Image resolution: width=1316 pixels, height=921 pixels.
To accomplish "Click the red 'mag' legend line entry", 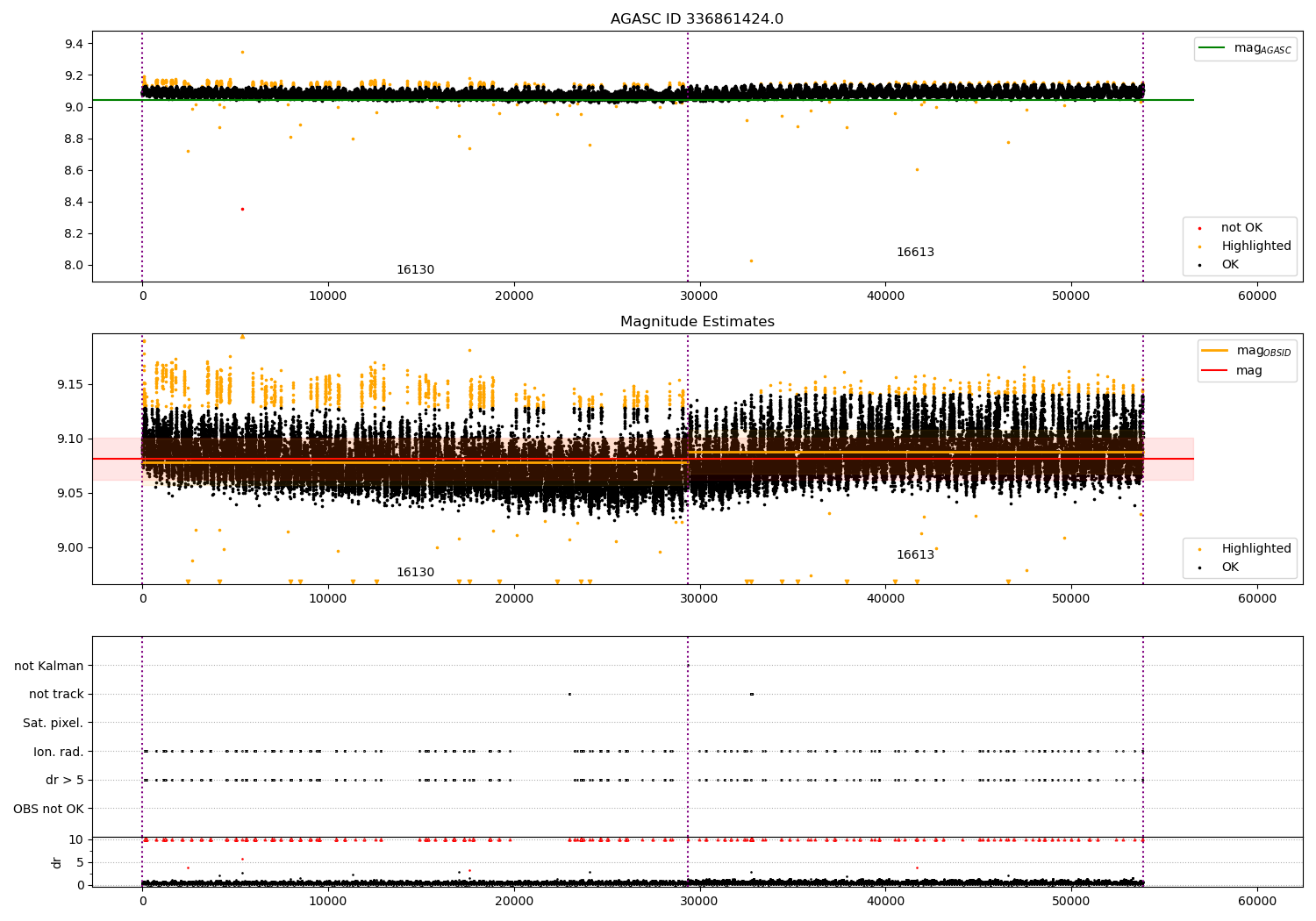I will (1214, 371).
